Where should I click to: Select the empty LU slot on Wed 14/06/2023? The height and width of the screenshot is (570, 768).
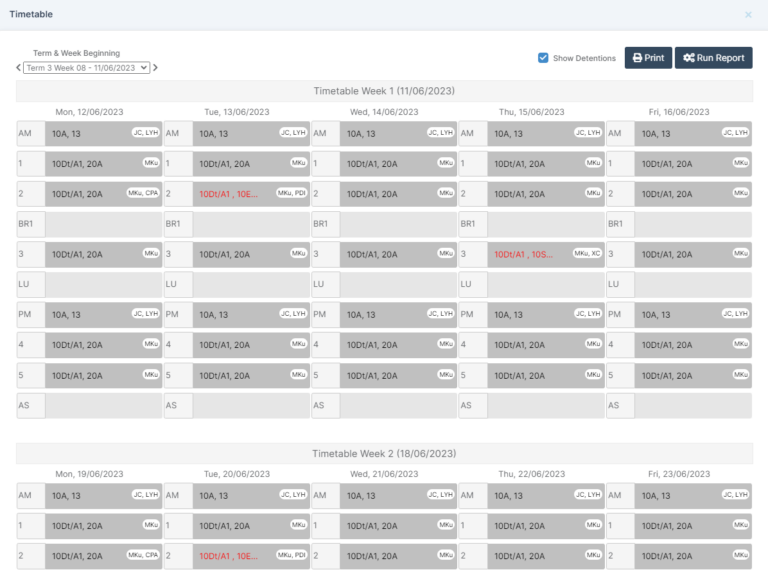point(399,285)
